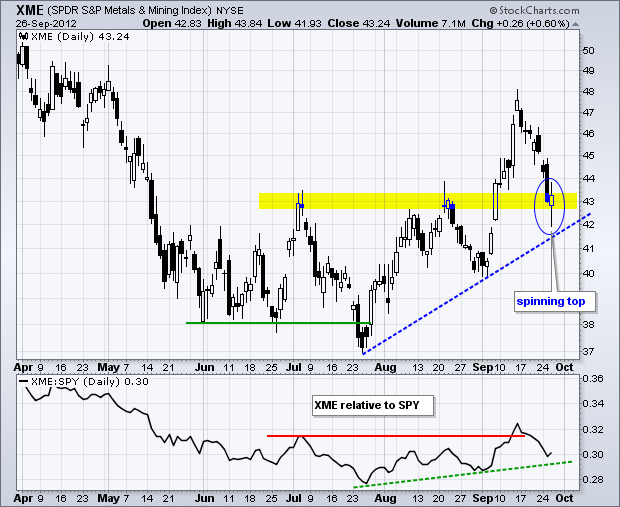Click the High 43.84 value
The height and width of the screenshot is (507, 620).
[x=234, y=23]
